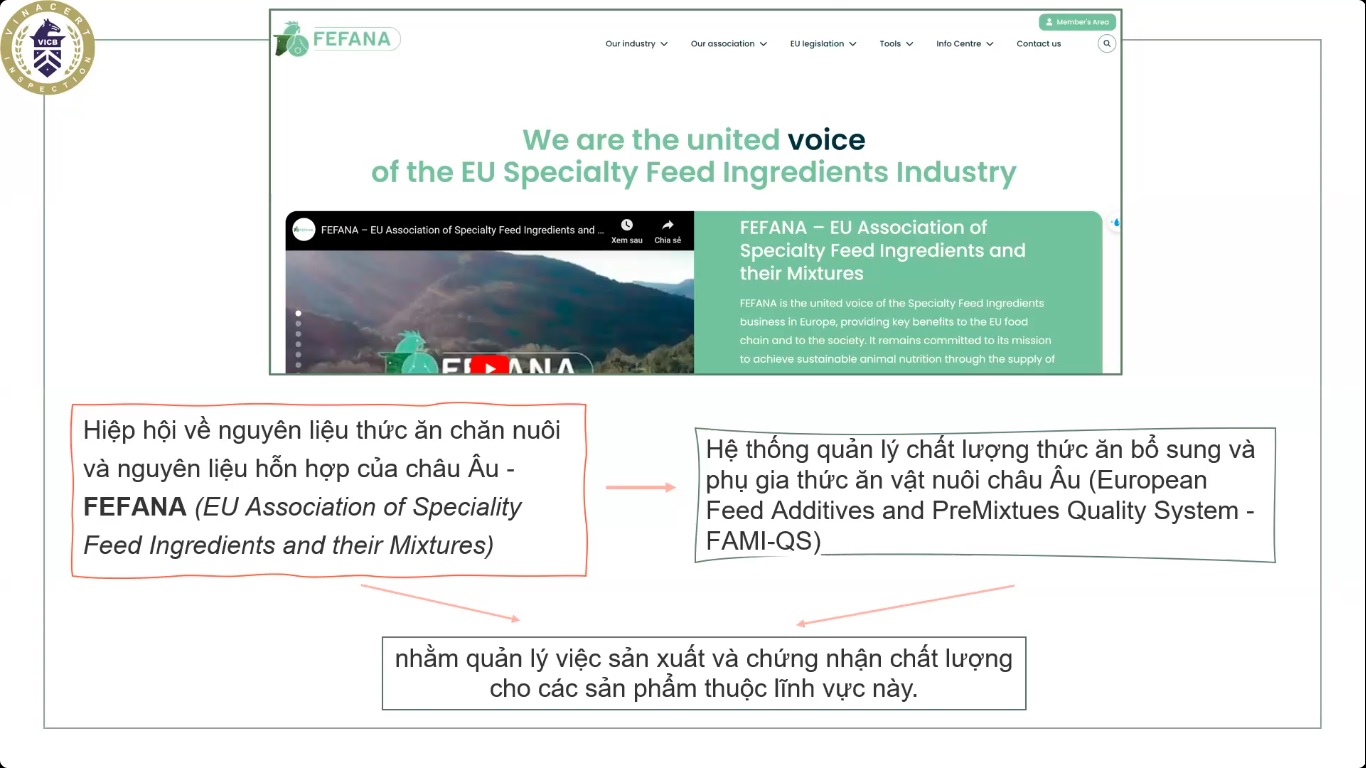Select the second carousel dot indicator
This screenshot has height=768, width=1366.
[x=298, y=324]
